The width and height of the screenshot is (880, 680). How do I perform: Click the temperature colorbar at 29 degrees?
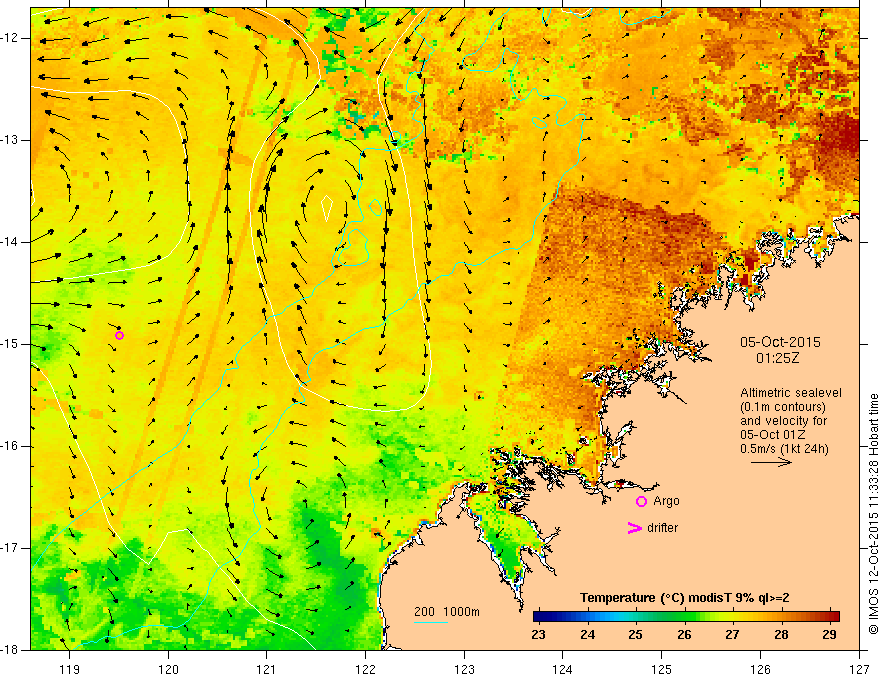click(829, 617)
